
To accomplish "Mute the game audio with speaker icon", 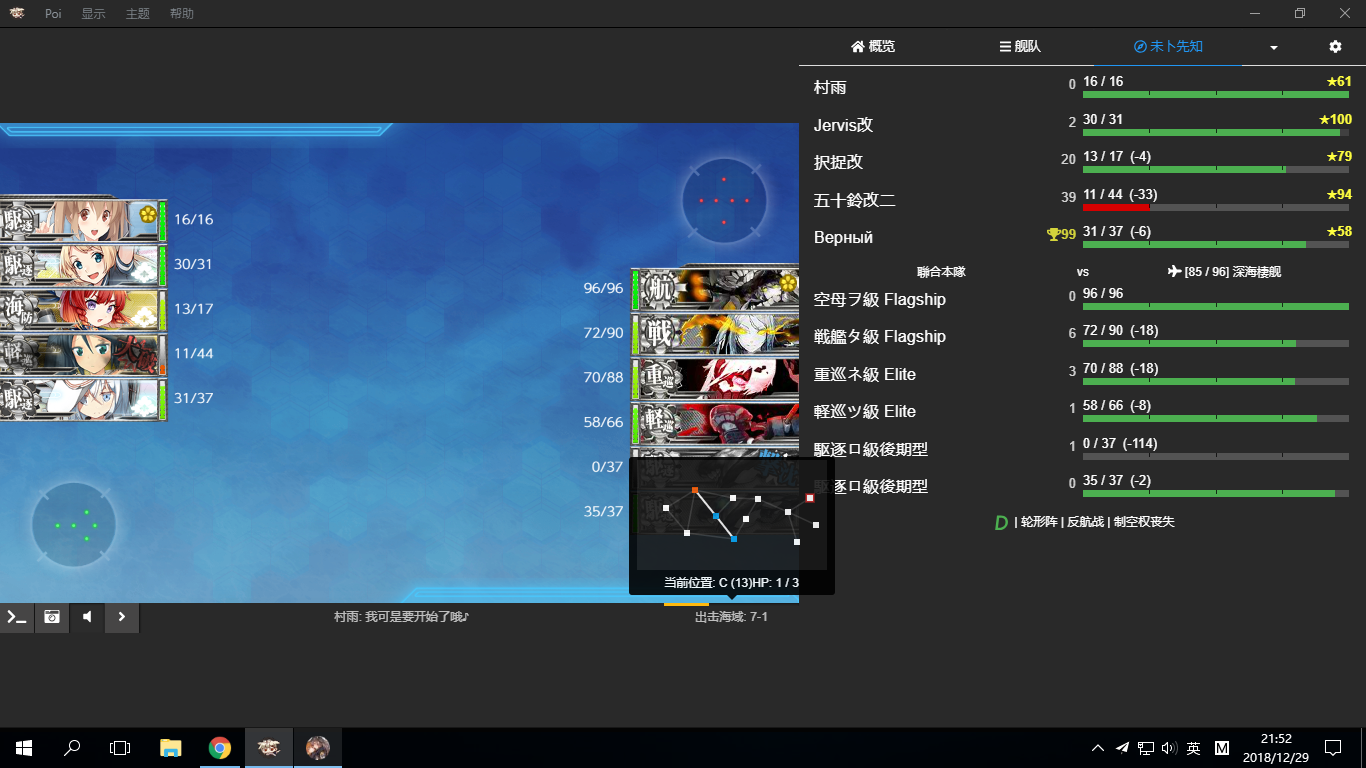I will (x=87, y=617).
